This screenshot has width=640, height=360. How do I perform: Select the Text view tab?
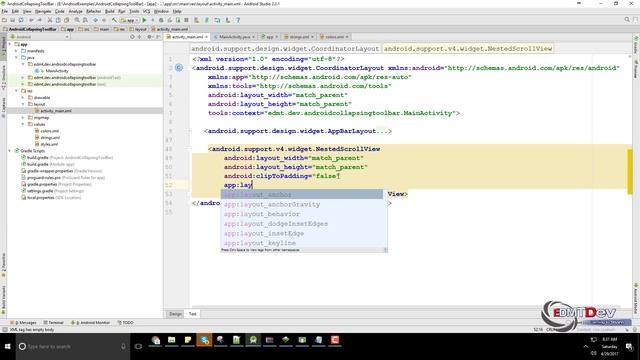tap(193, 314)
